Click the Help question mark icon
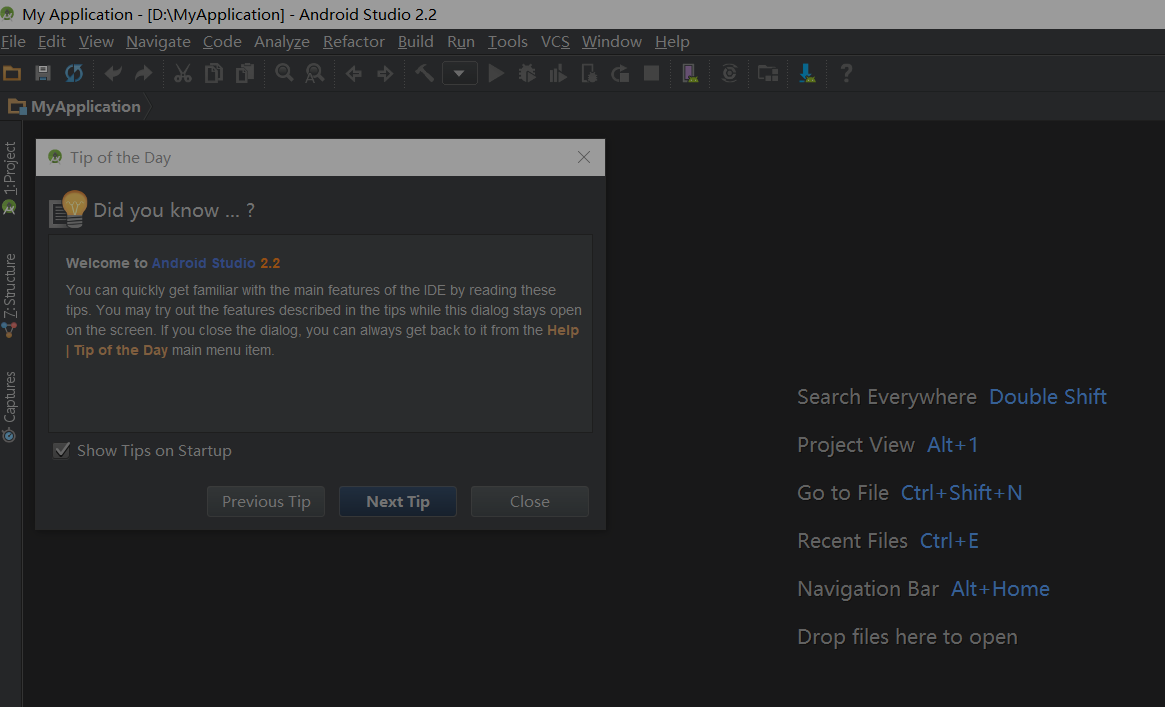Image resolution: width=1165 pixels, height=707 pixels. (x=846, y=74)
